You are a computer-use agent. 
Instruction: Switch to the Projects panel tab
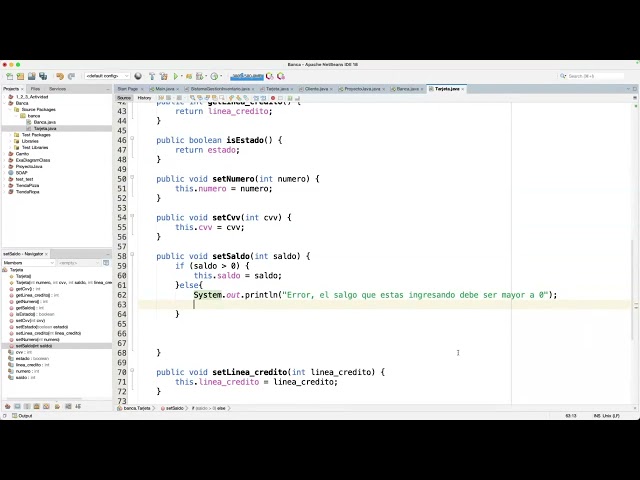point(11,89)
